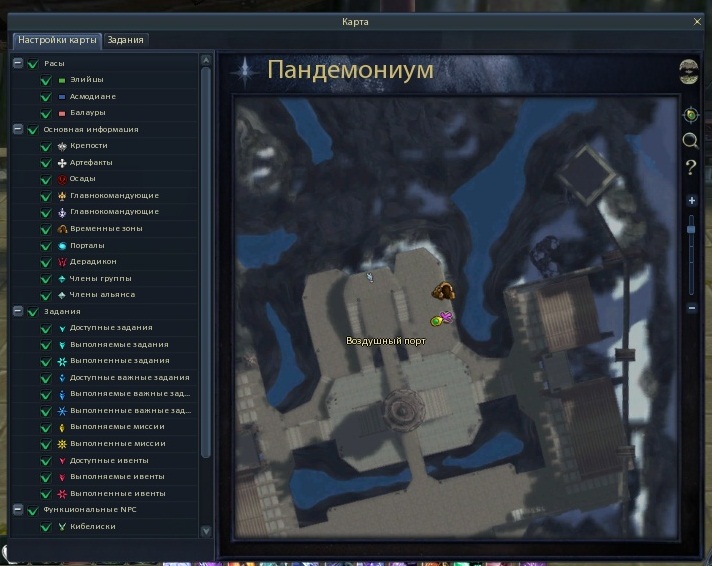This screenshot has width=712, height=566.
Task: Click the map zoom slider handle
Action: click(x=691, y=229)
